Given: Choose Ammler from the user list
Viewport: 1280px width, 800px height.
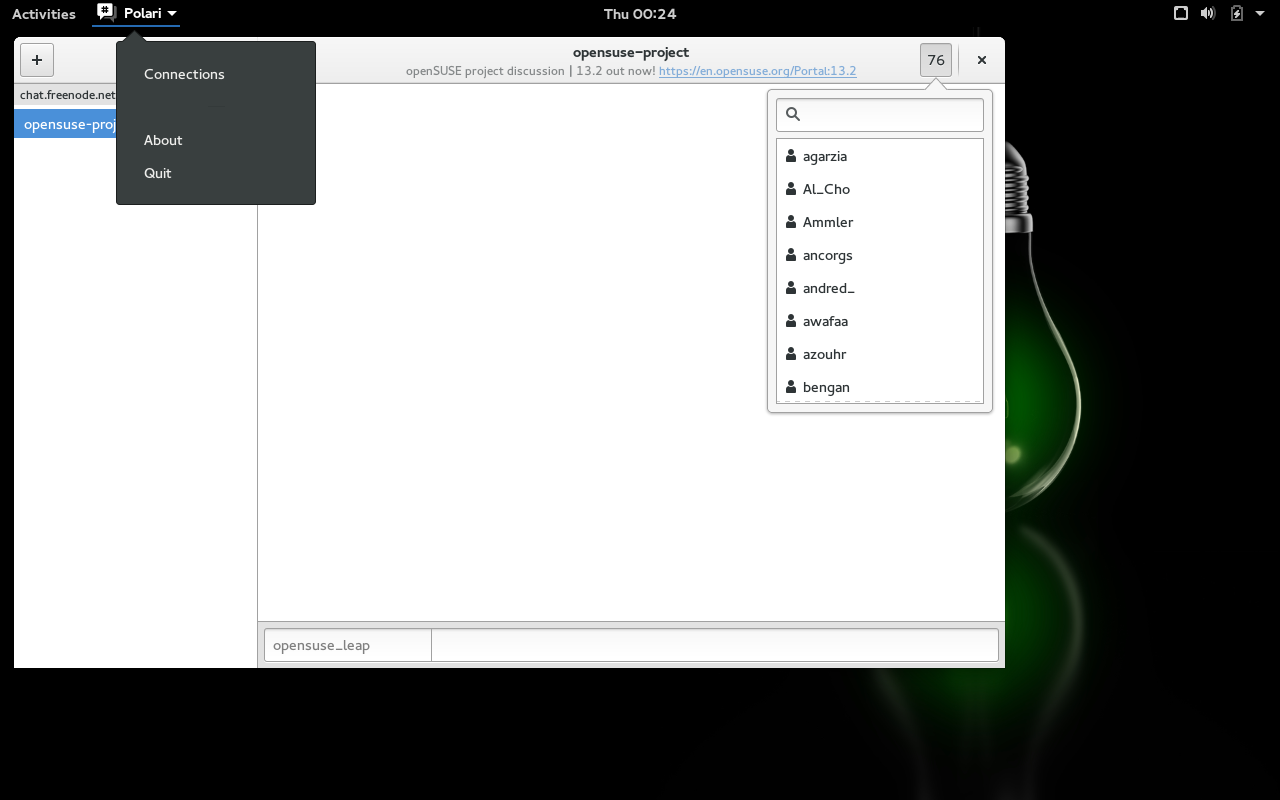Looking at the screenshot, I should (827, 222).
